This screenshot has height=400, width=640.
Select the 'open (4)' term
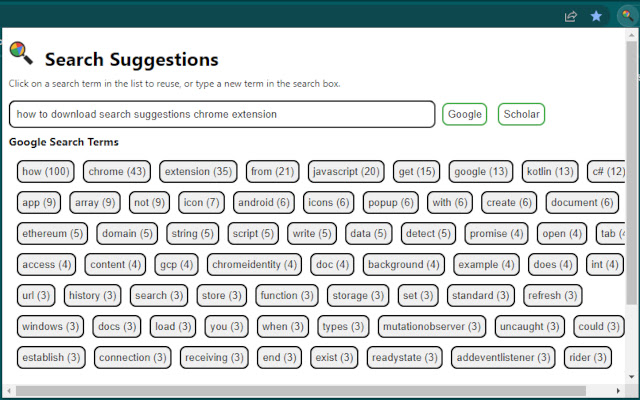(562, 233)
